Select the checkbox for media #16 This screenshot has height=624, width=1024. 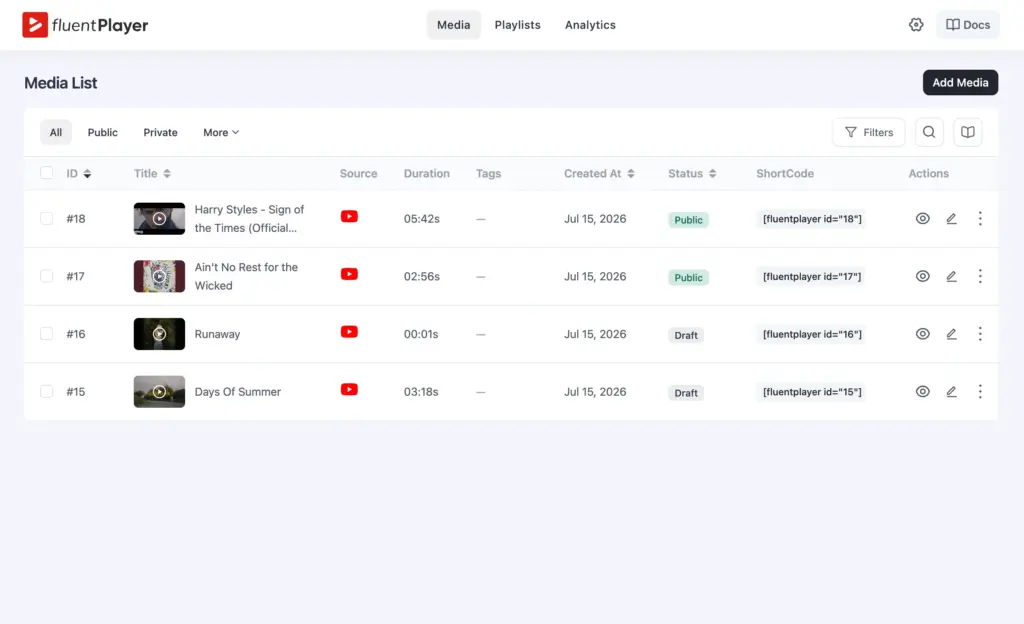tap(46, 334)
